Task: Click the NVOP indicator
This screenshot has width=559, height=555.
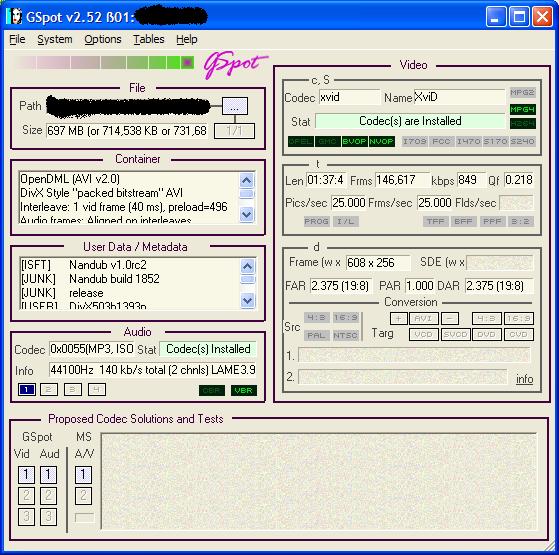Action: pyautogui.click(x=381, y=142)
